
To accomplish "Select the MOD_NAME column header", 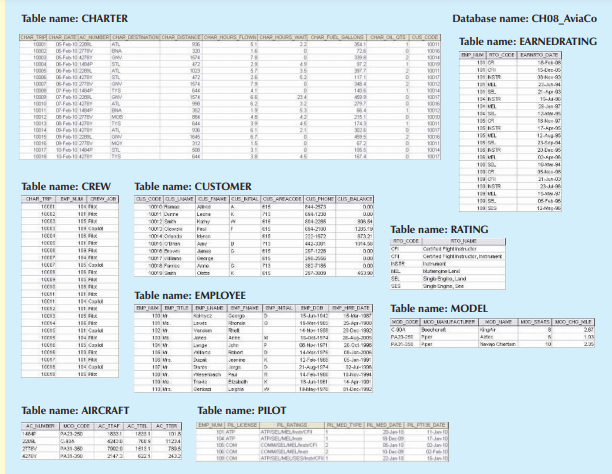I will [498, 322].
